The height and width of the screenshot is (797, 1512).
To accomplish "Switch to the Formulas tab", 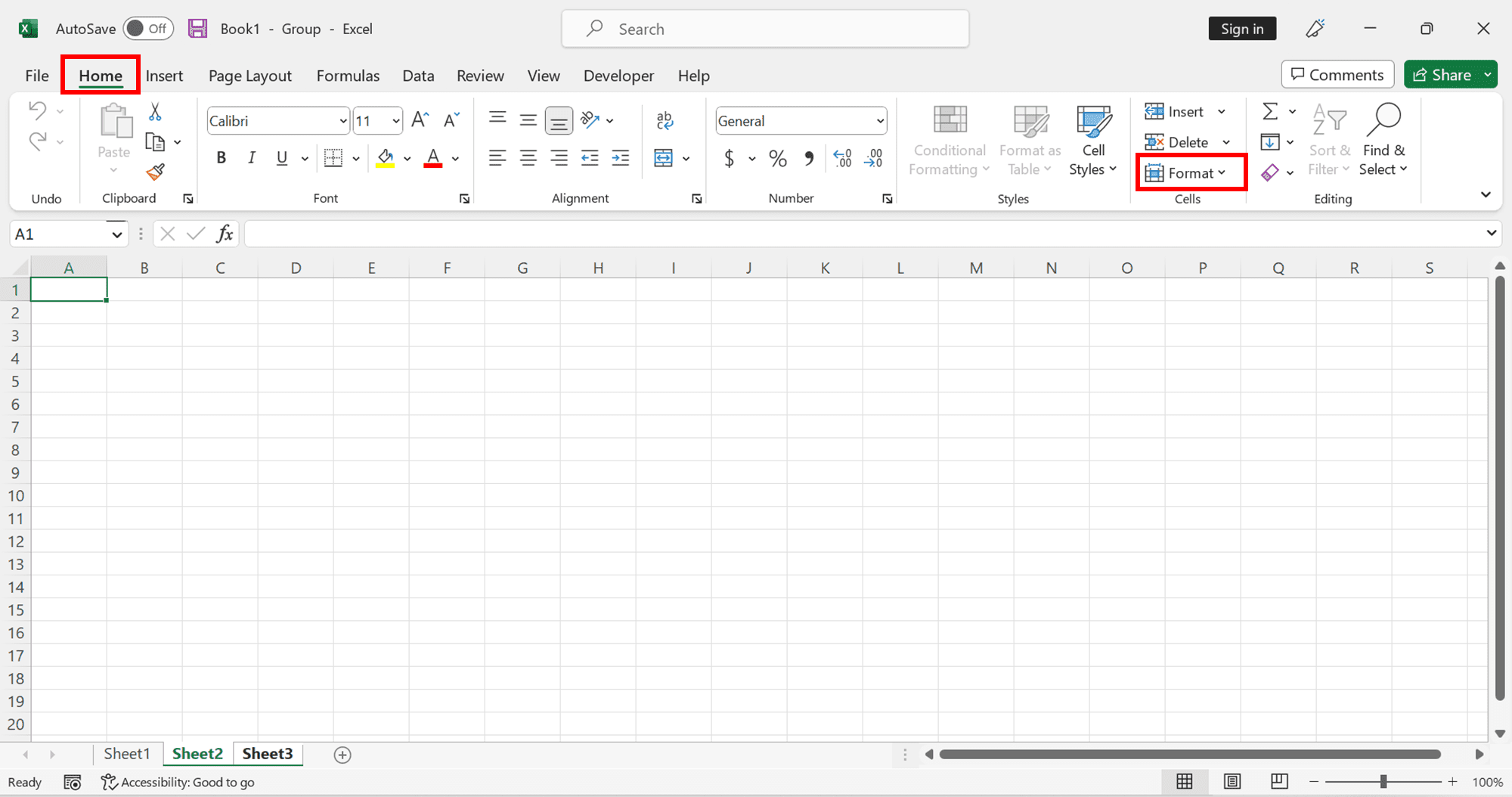I will (348, 76).
